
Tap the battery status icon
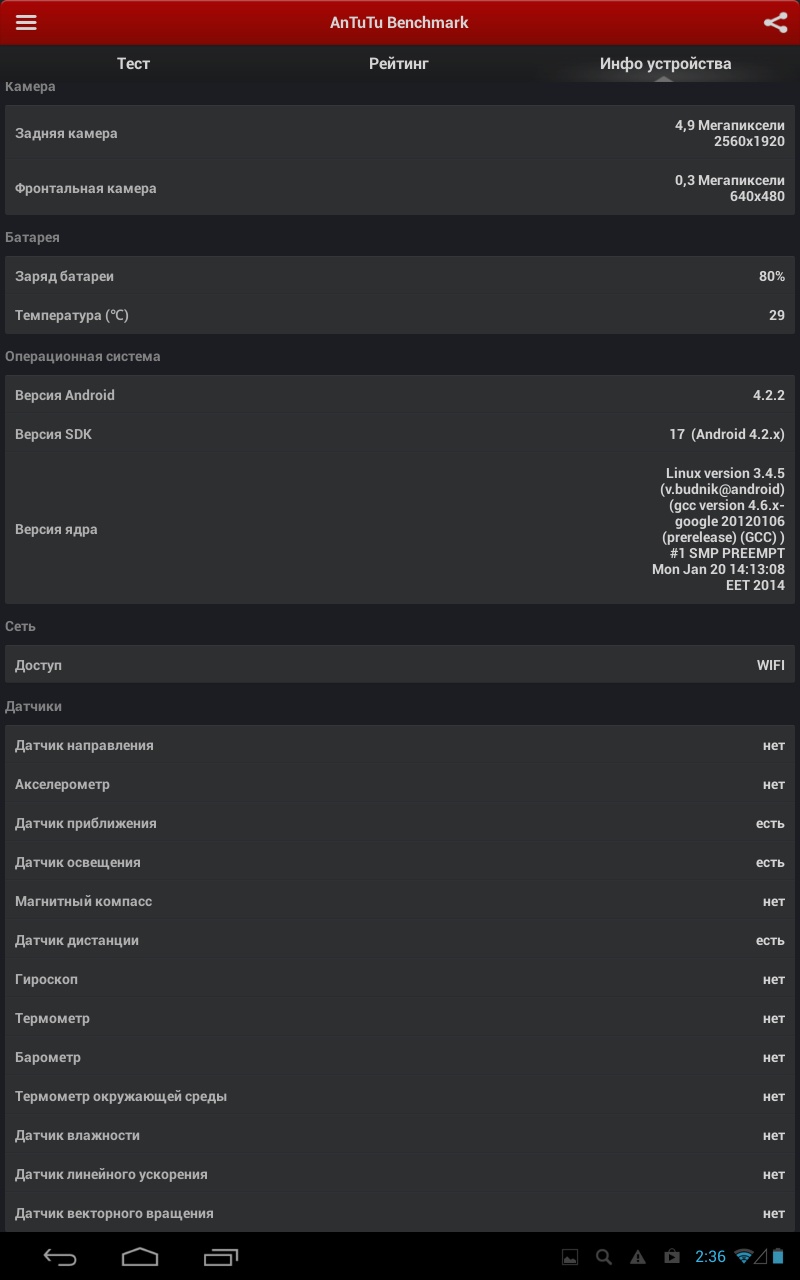pos(778,1256)
